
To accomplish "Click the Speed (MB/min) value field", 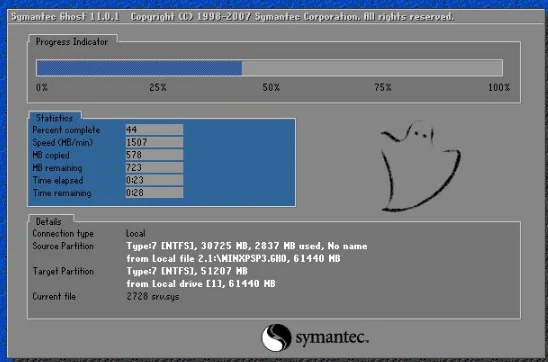I will [154, 142].
